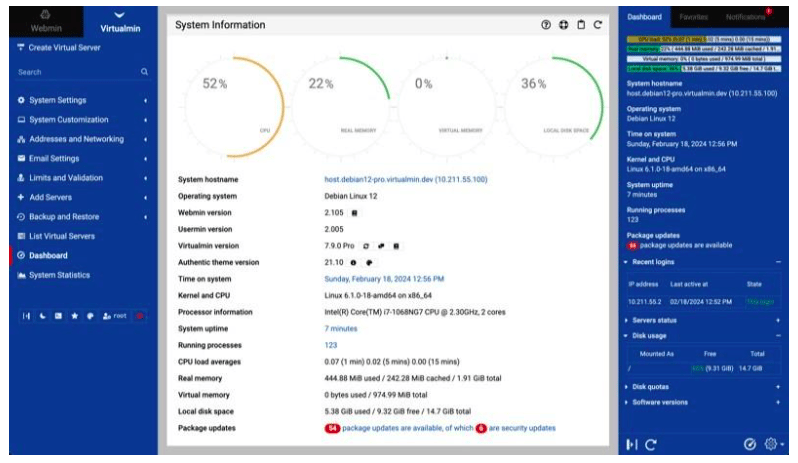Expand Email Settings menu
The image size is (798, 463).
[83, 158]
